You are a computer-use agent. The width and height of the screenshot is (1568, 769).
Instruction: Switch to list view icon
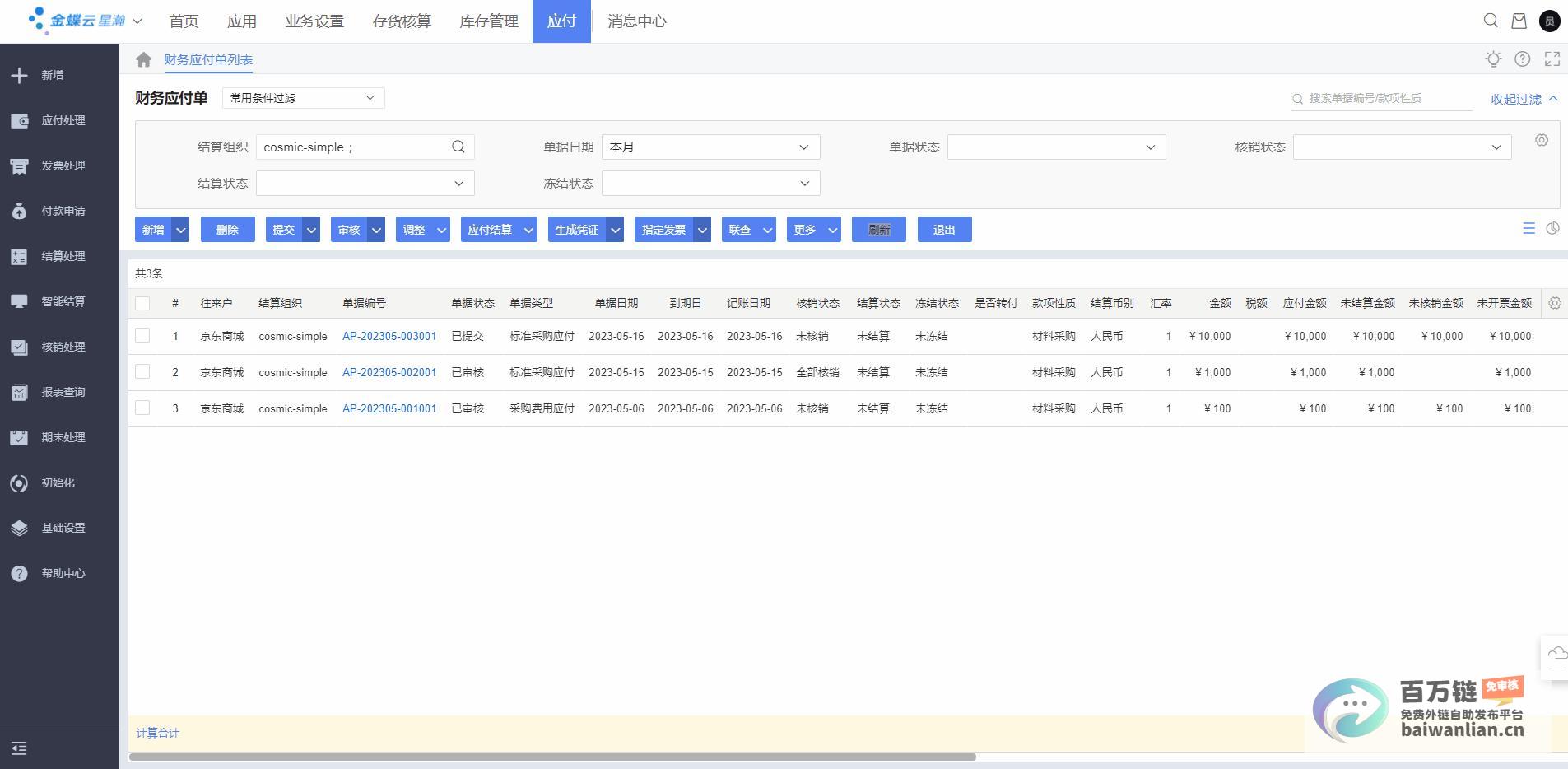(1528, 228)
